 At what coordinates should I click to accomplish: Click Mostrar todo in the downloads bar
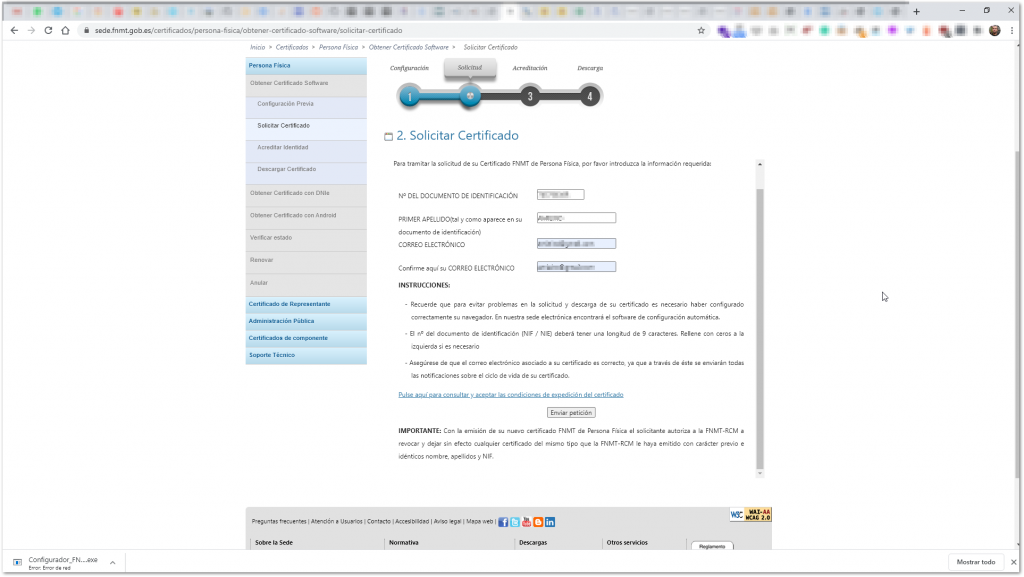976,562
